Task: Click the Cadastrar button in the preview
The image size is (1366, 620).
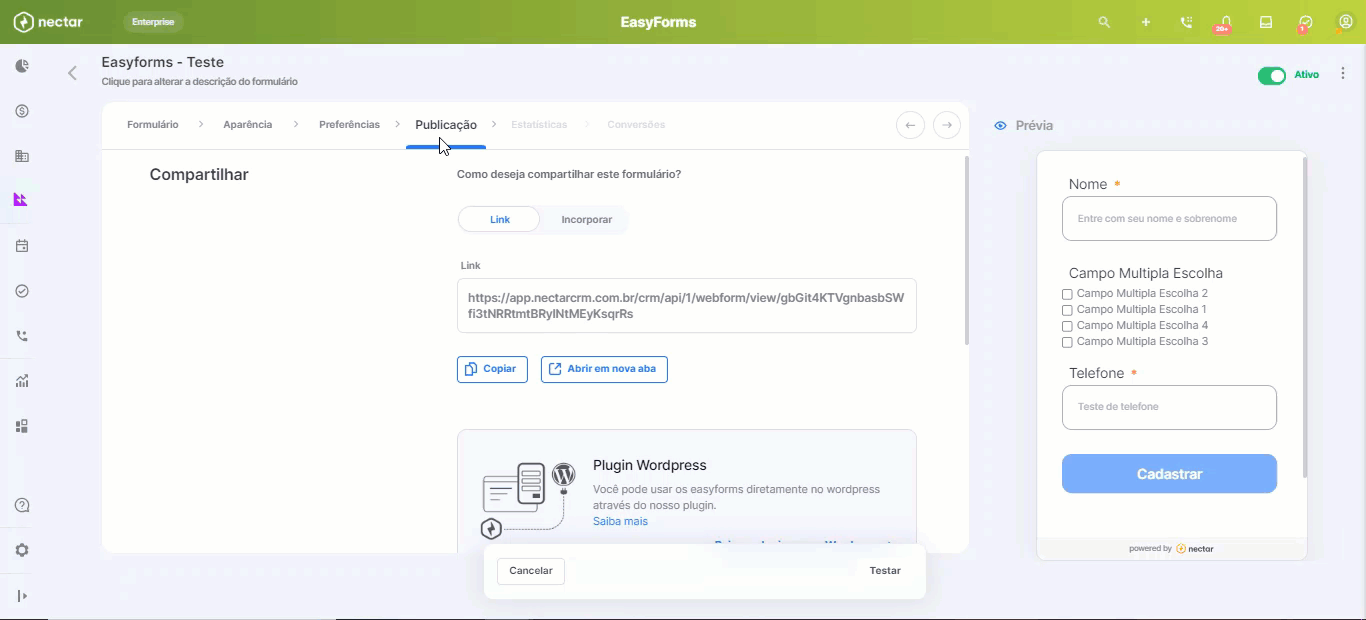Action: point(1169,474)
